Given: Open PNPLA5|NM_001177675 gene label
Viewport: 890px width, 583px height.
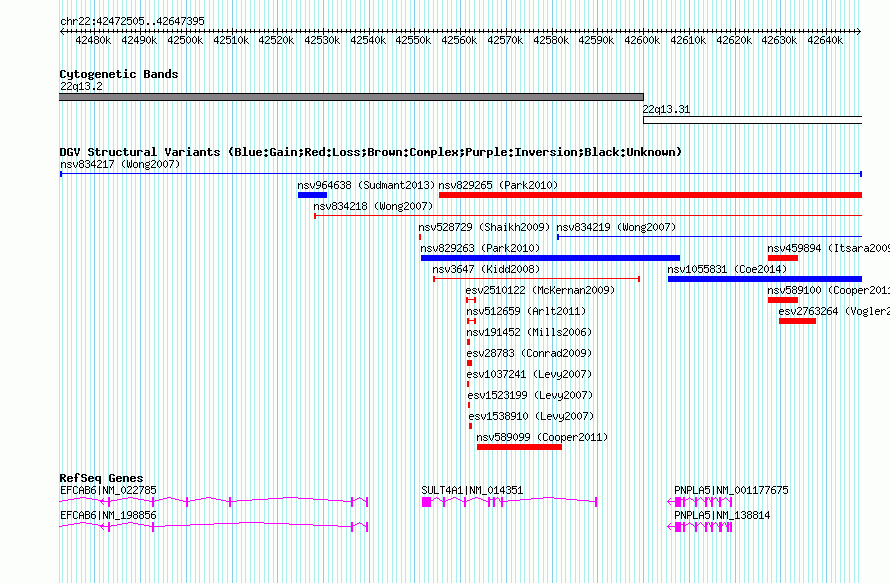Looking at the screenshot, I should [731, 490].
